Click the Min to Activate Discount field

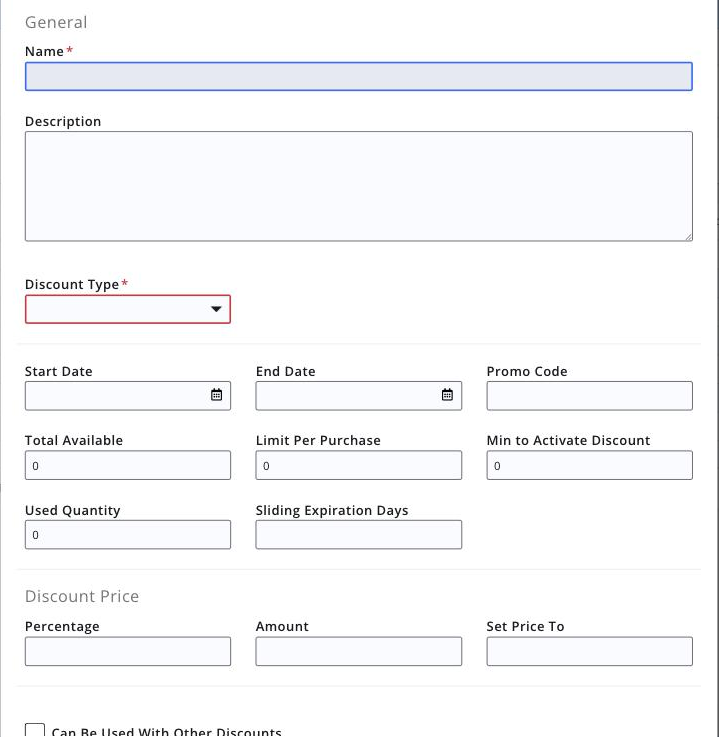click(x=589, y=465)
